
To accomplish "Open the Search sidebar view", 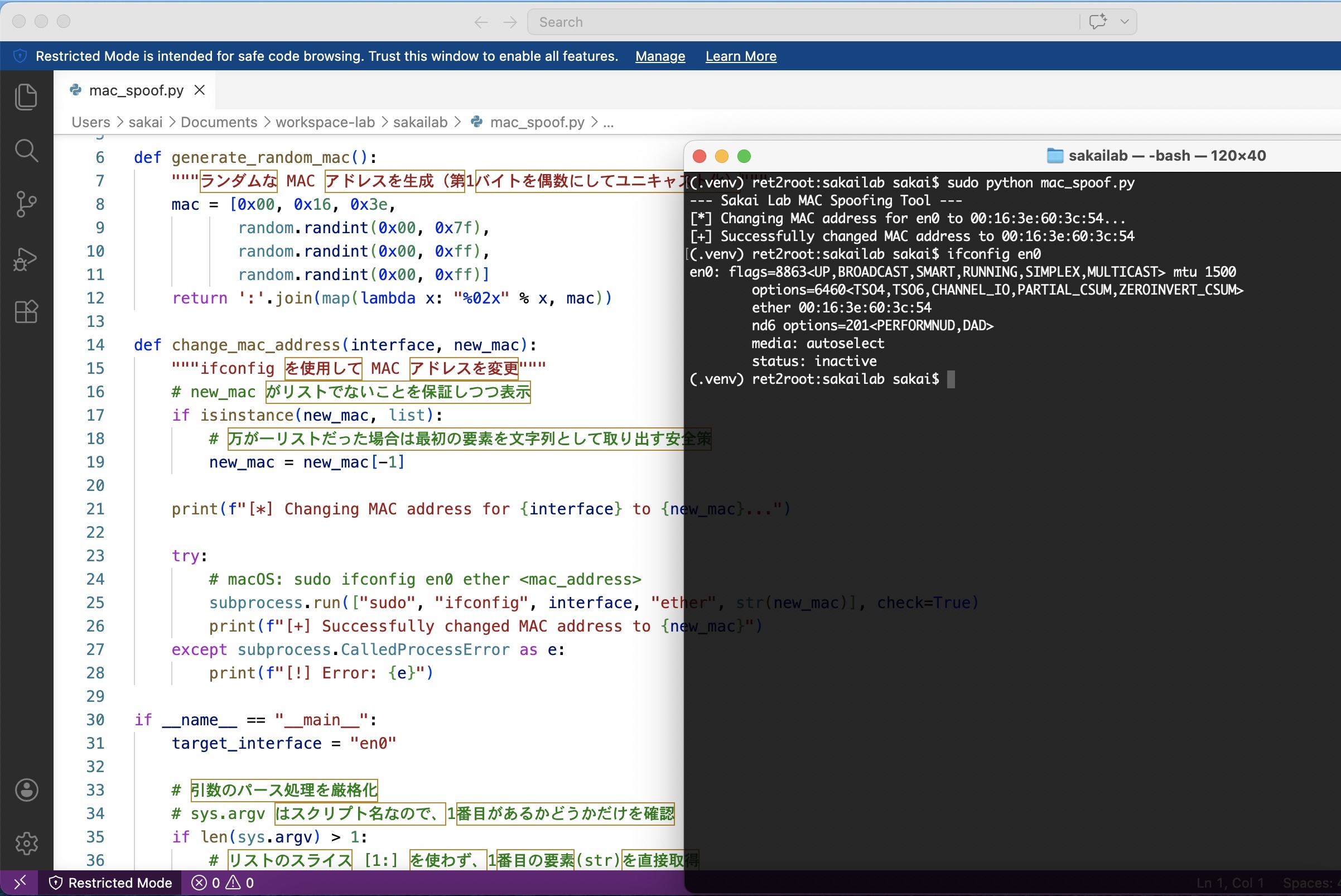I will point(26,150).
